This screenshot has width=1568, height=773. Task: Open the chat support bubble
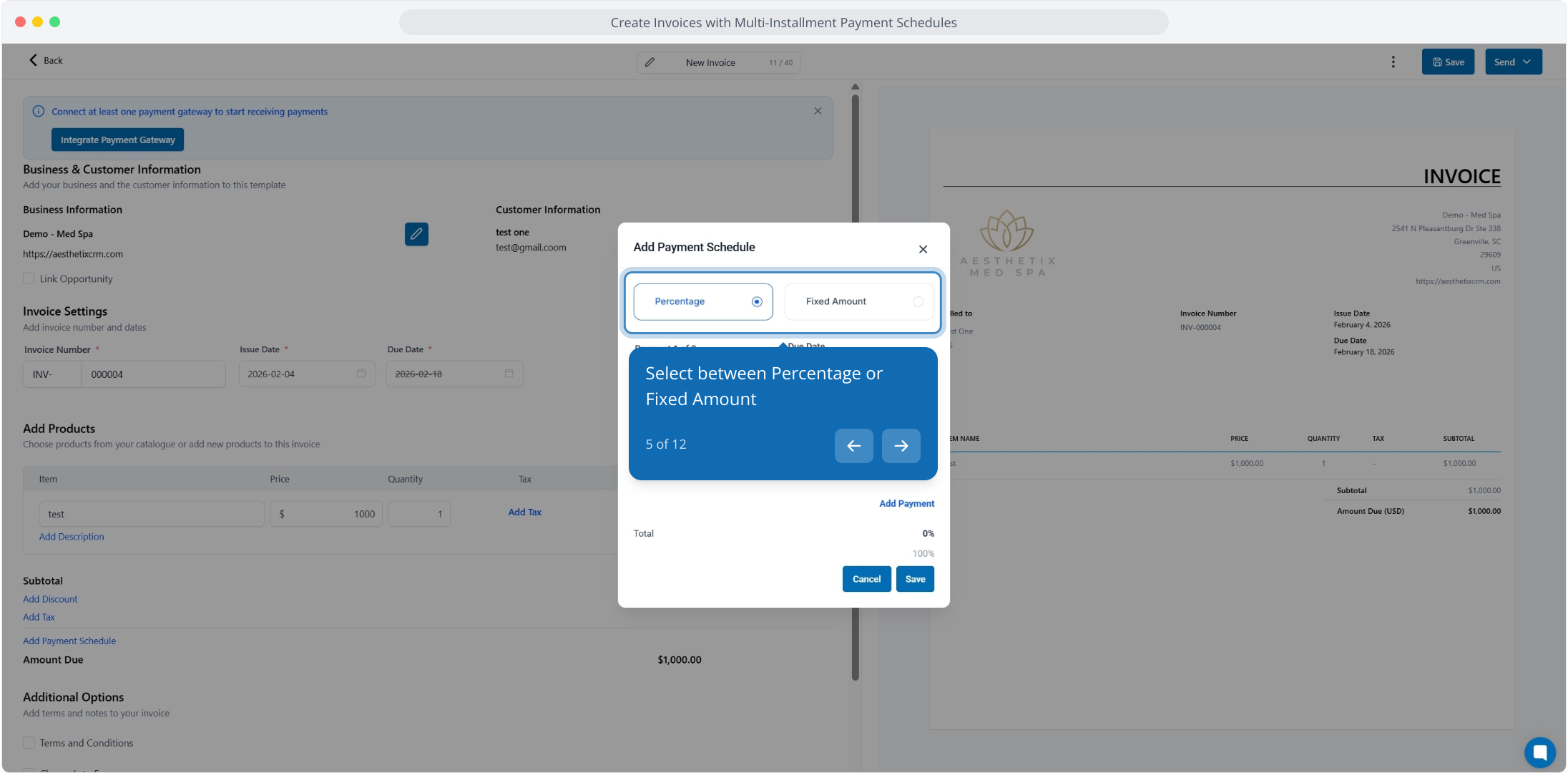(1539, 752)
